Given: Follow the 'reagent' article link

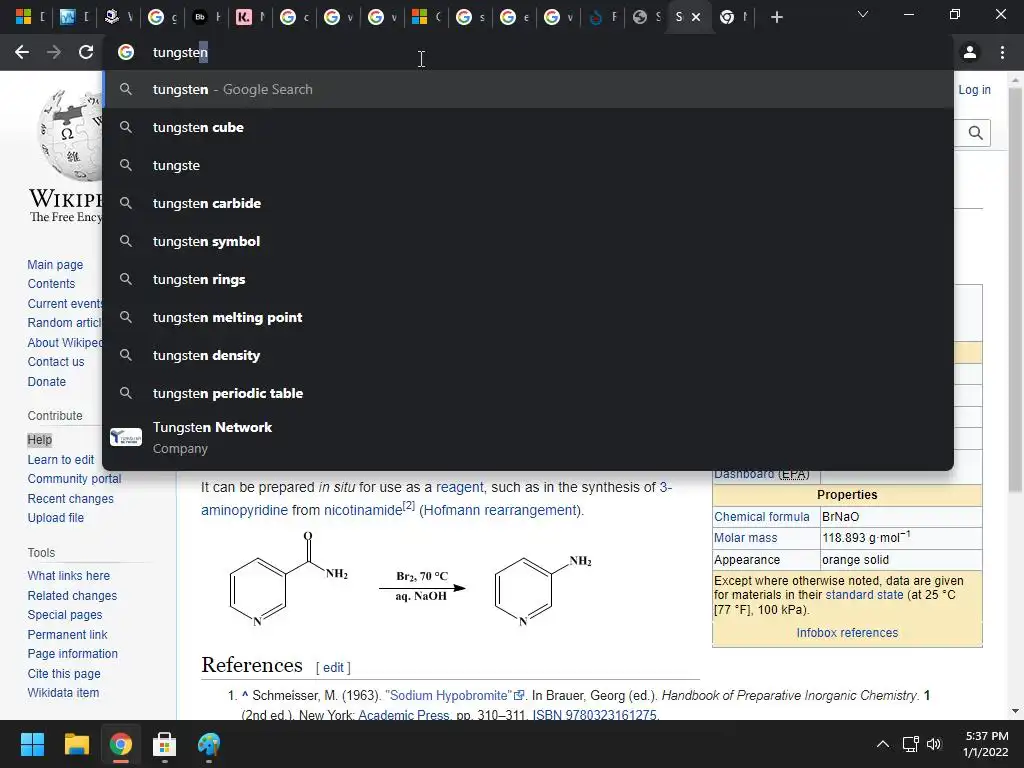Looking at the screenshot, I should pyautogui.click(x=460, y=487).
